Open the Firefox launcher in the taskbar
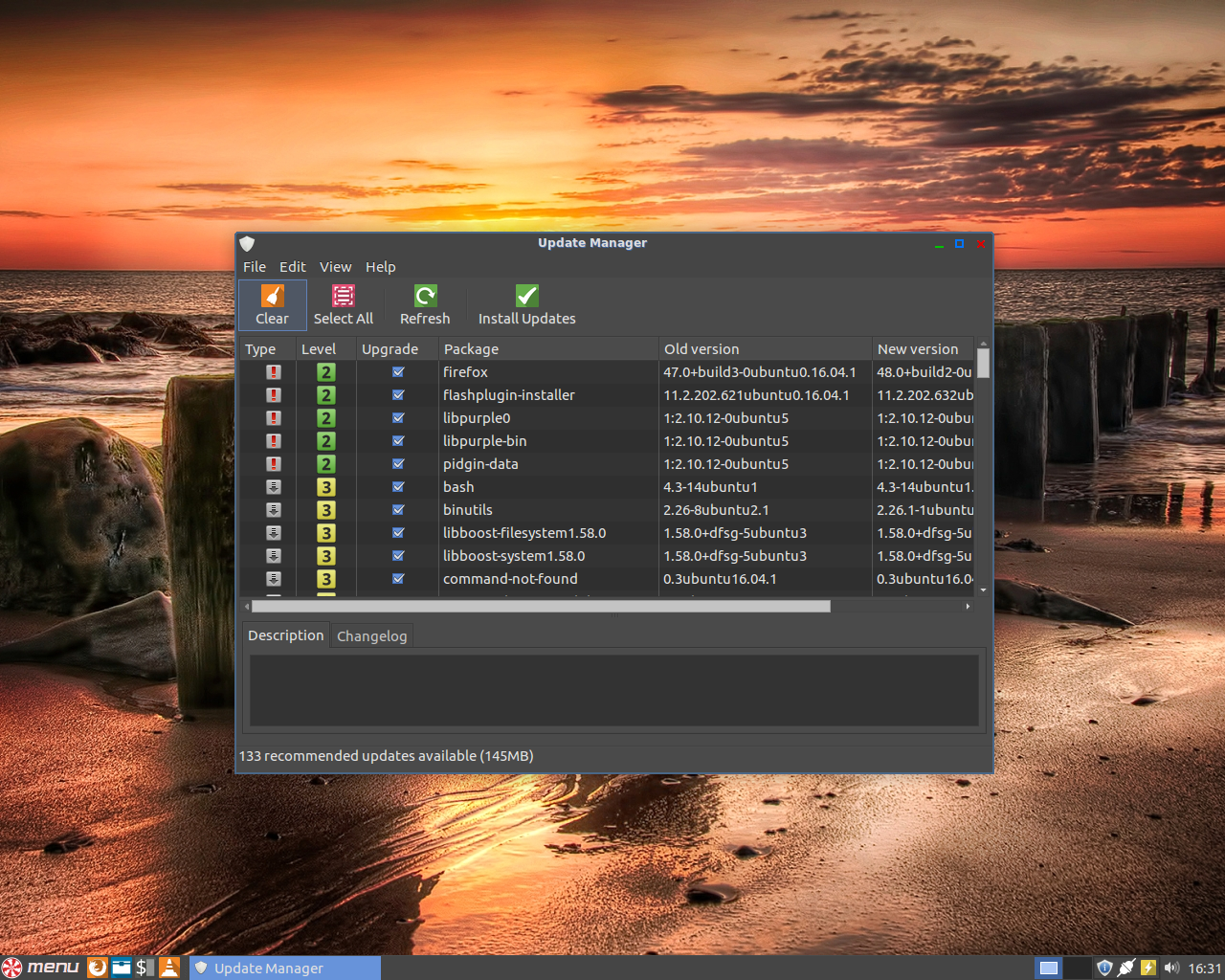Image resolution: width=1225 pixels, height=980 pixels. [x=98, y=968]
